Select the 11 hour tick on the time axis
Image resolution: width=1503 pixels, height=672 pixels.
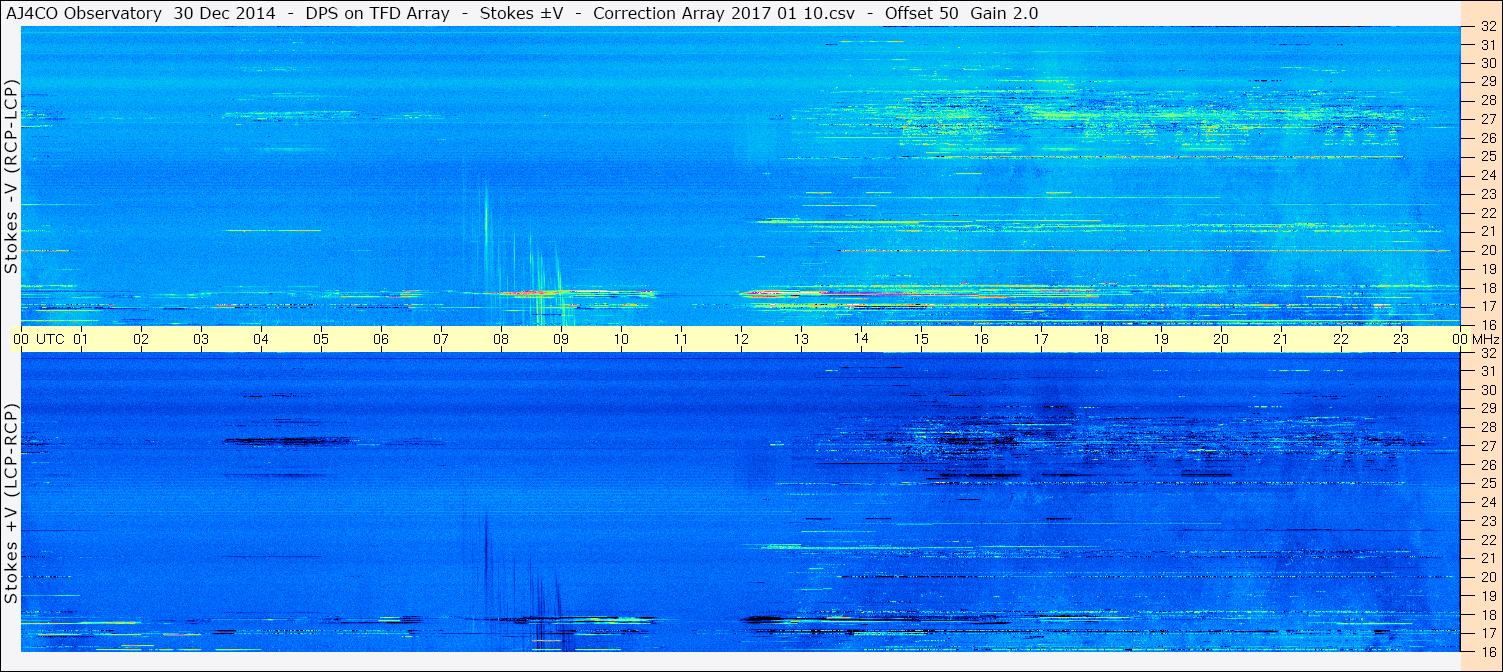pyautogui.click(x=681, y=339)
